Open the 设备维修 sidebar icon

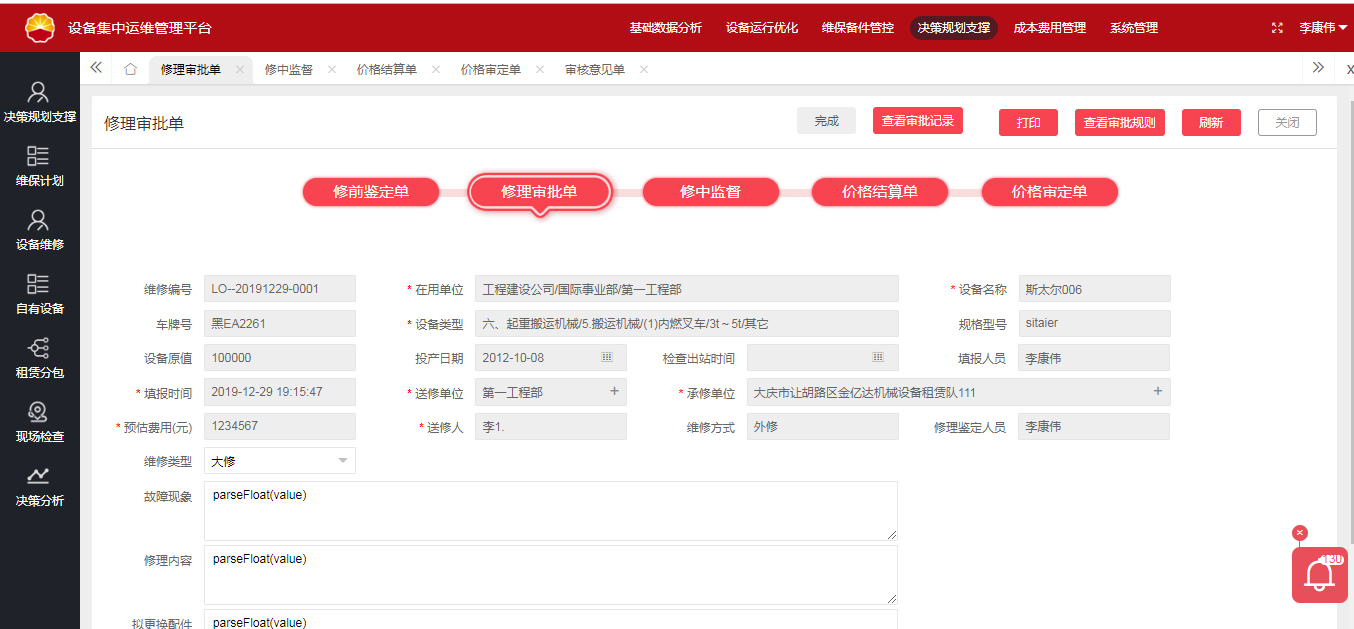coord(39,220)
